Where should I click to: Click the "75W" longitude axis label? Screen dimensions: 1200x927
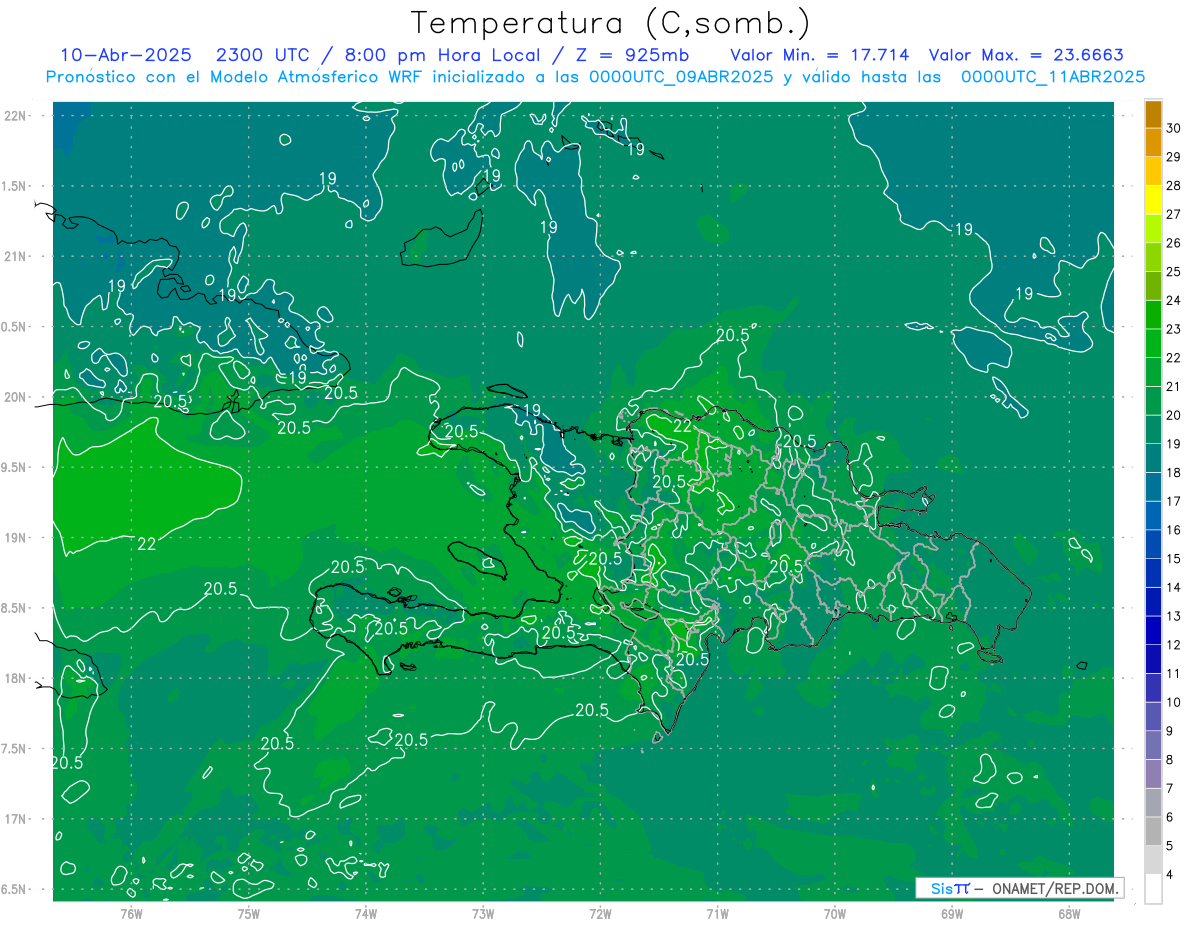249,913
